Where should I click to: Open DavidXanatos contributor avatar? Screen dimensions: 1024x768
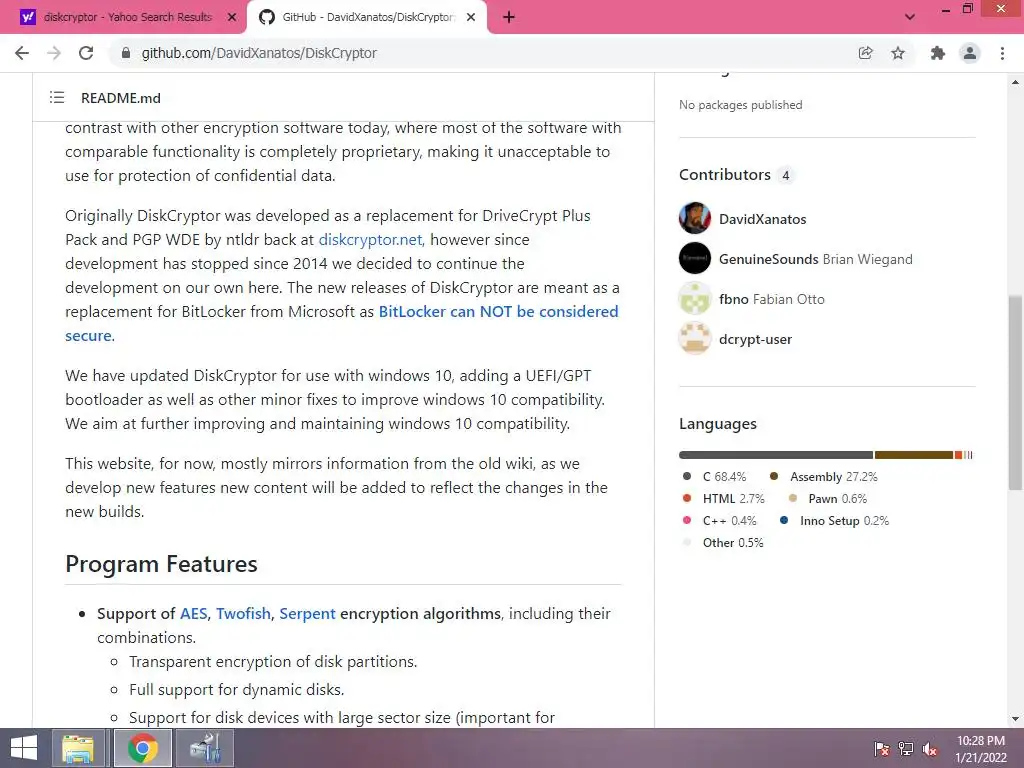point(695,218)
